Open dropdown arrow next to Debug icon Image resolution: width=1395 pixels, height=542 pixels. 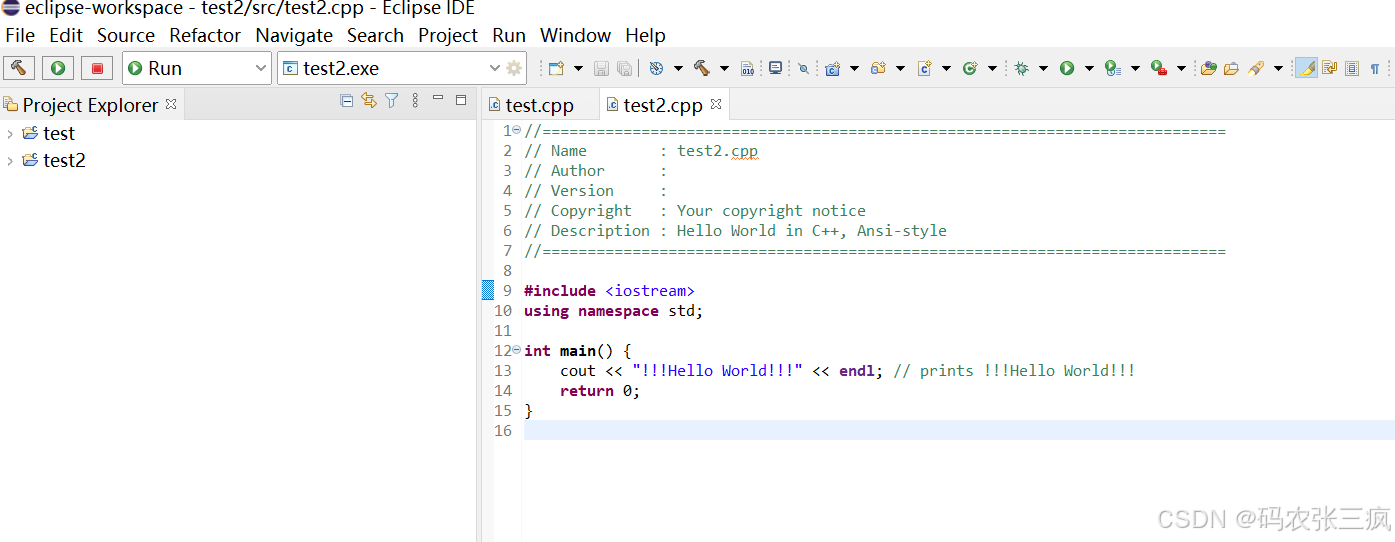(1043, 68)
